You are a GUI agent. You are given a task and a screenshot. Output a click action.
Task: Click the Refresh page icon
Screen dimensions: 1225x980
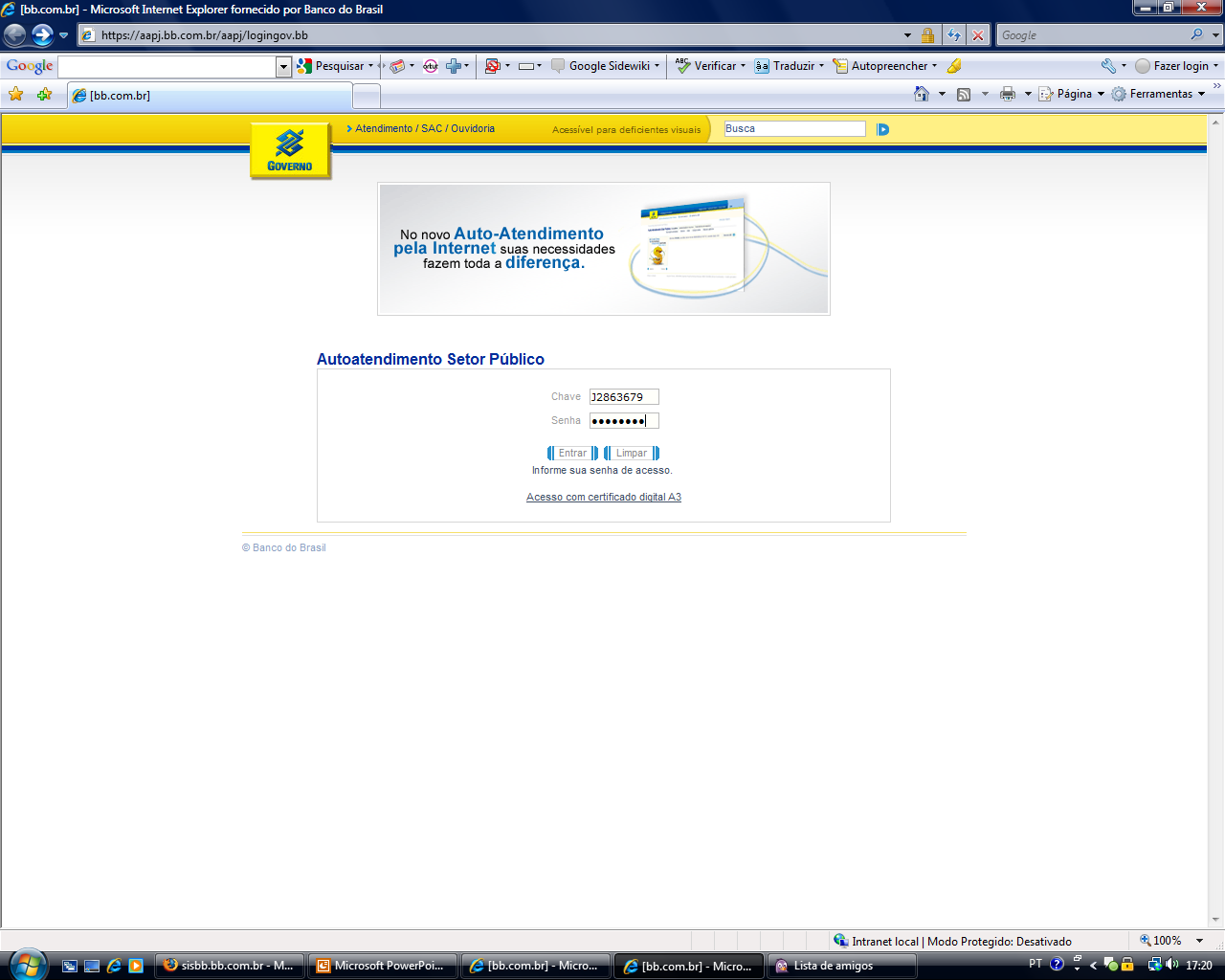point(954,35)
